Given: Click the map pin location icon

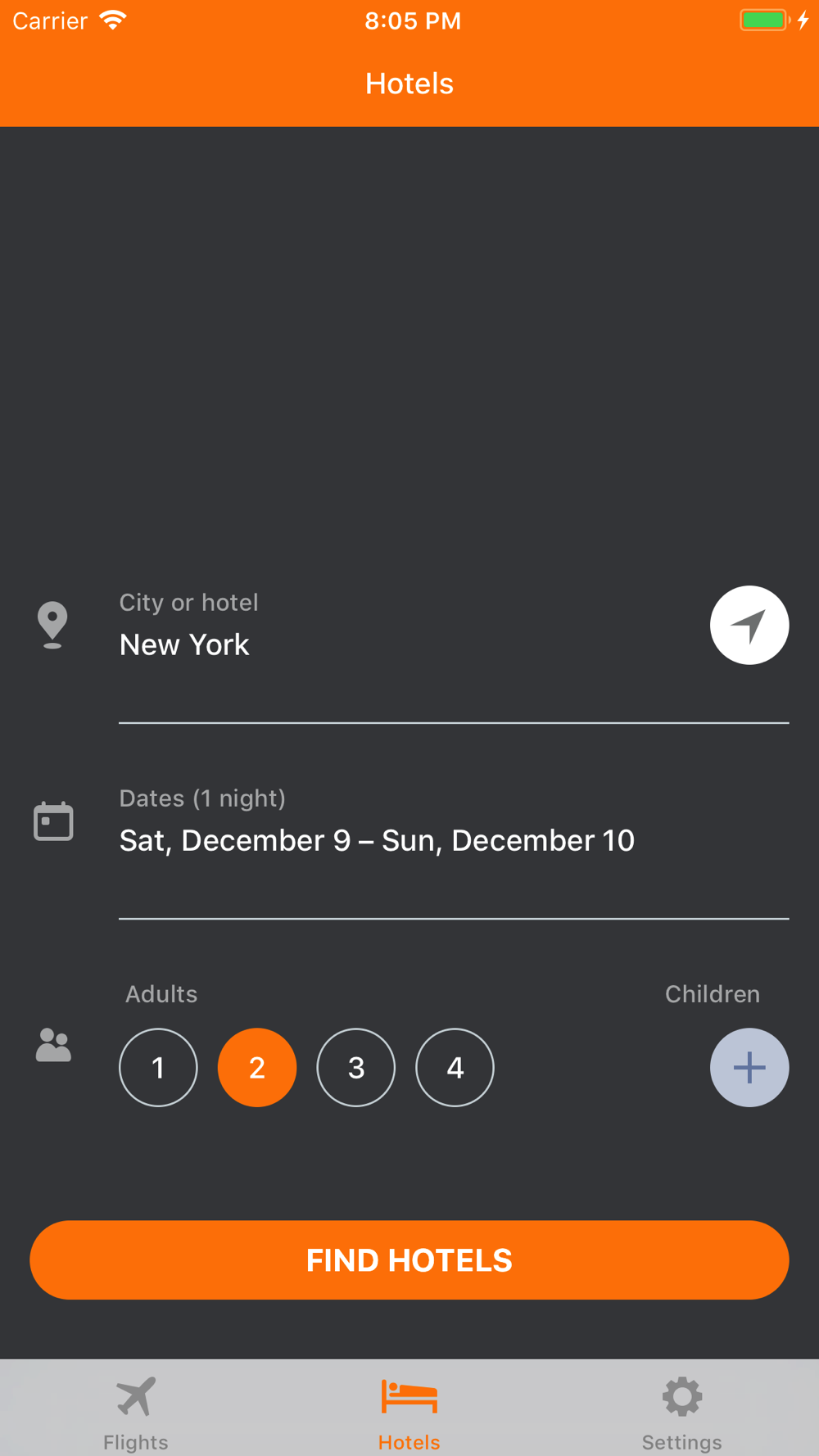Looking at the screenshot, I should click(52, 626).
